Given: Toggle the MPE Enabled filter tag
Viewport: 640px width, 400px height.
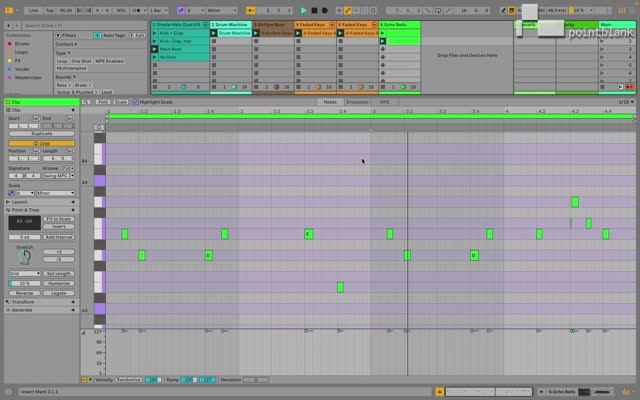Looking at the screenshot, I should (x=109, y=61).
